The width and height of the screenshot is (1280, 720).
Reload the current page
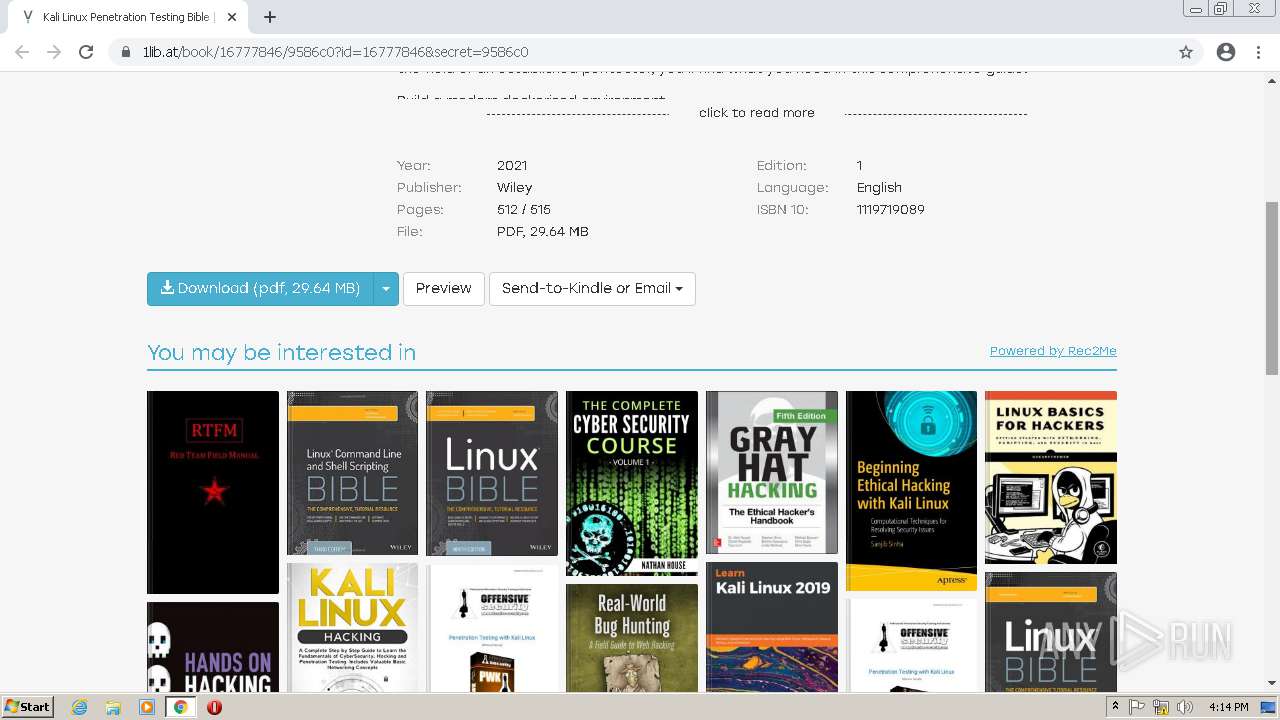(x=86, y=52)
